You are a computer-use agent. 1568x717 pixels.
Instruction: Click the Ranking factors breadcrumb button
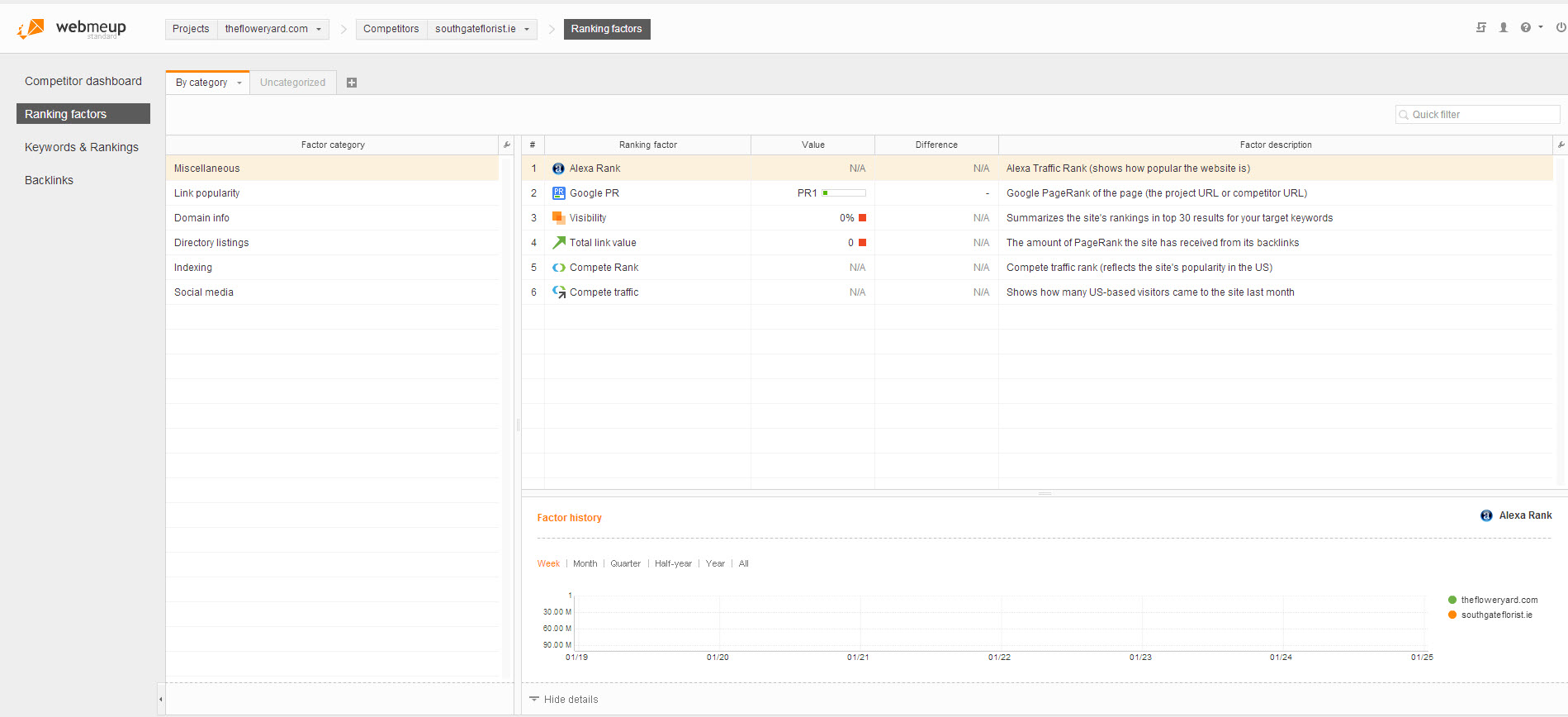pyautogui.click(x=607, y=29)
